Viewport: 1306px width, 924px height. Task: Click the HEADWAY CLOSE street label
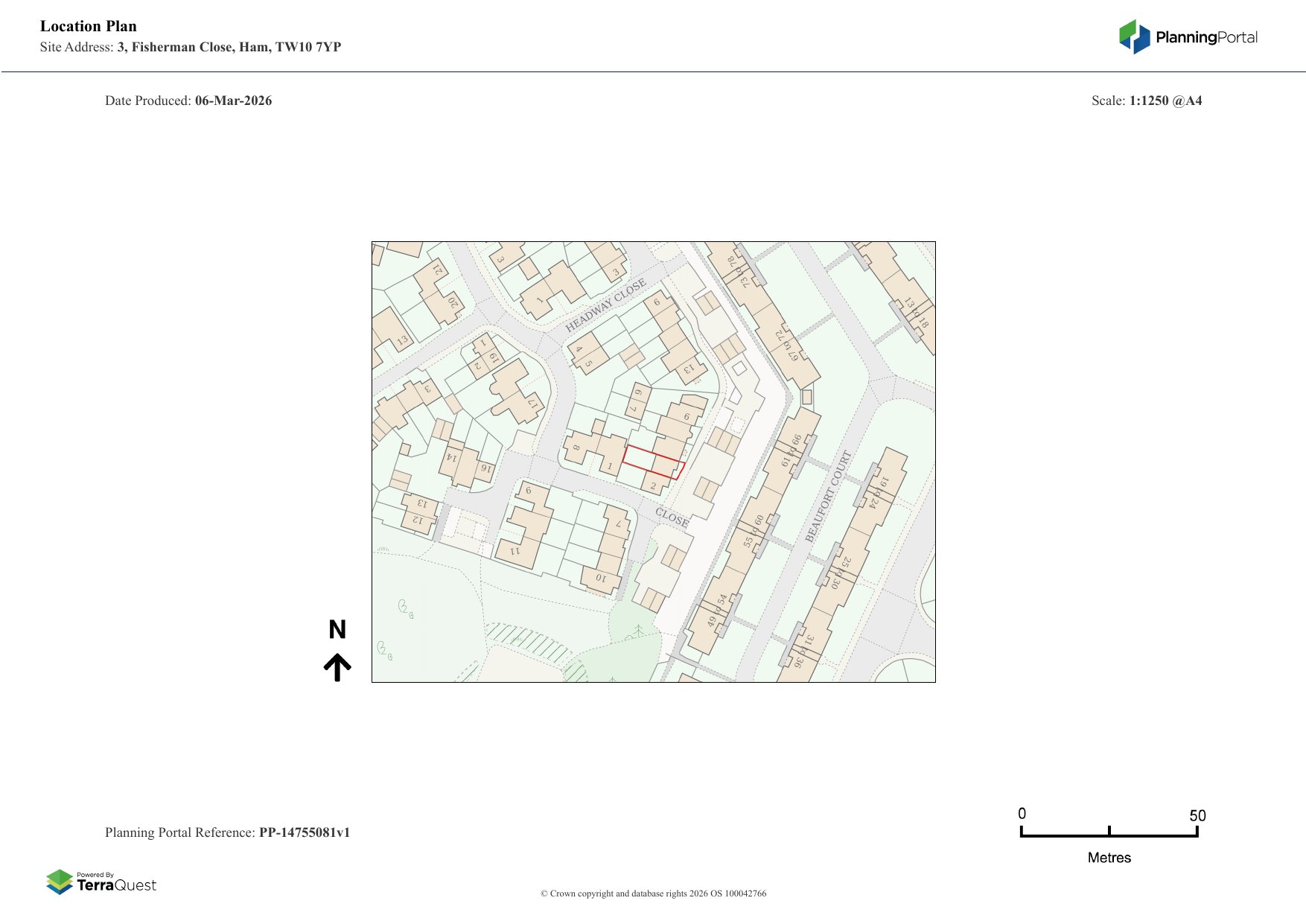605,306
